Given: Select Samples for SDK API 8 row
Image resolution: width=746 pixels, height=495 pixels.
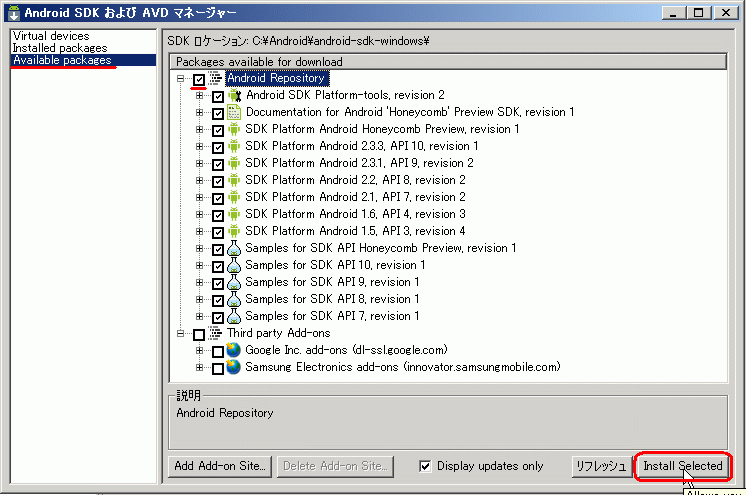Looking at the screenshot, I should pyautogui.click(x=332, y=299).
